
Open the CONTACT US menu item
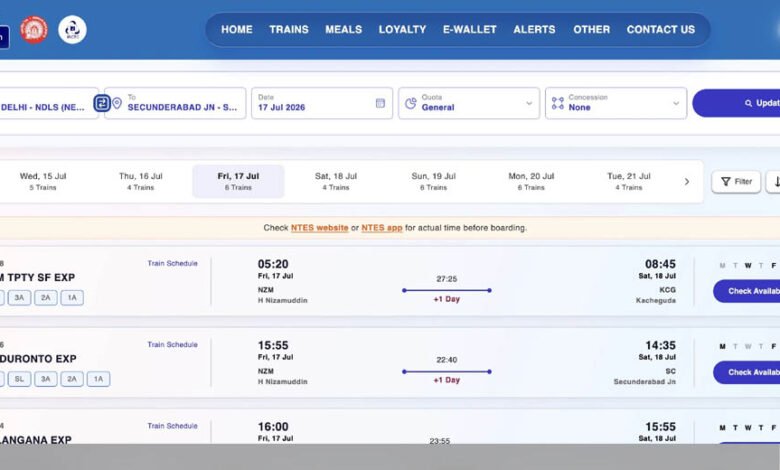point(661,29)
